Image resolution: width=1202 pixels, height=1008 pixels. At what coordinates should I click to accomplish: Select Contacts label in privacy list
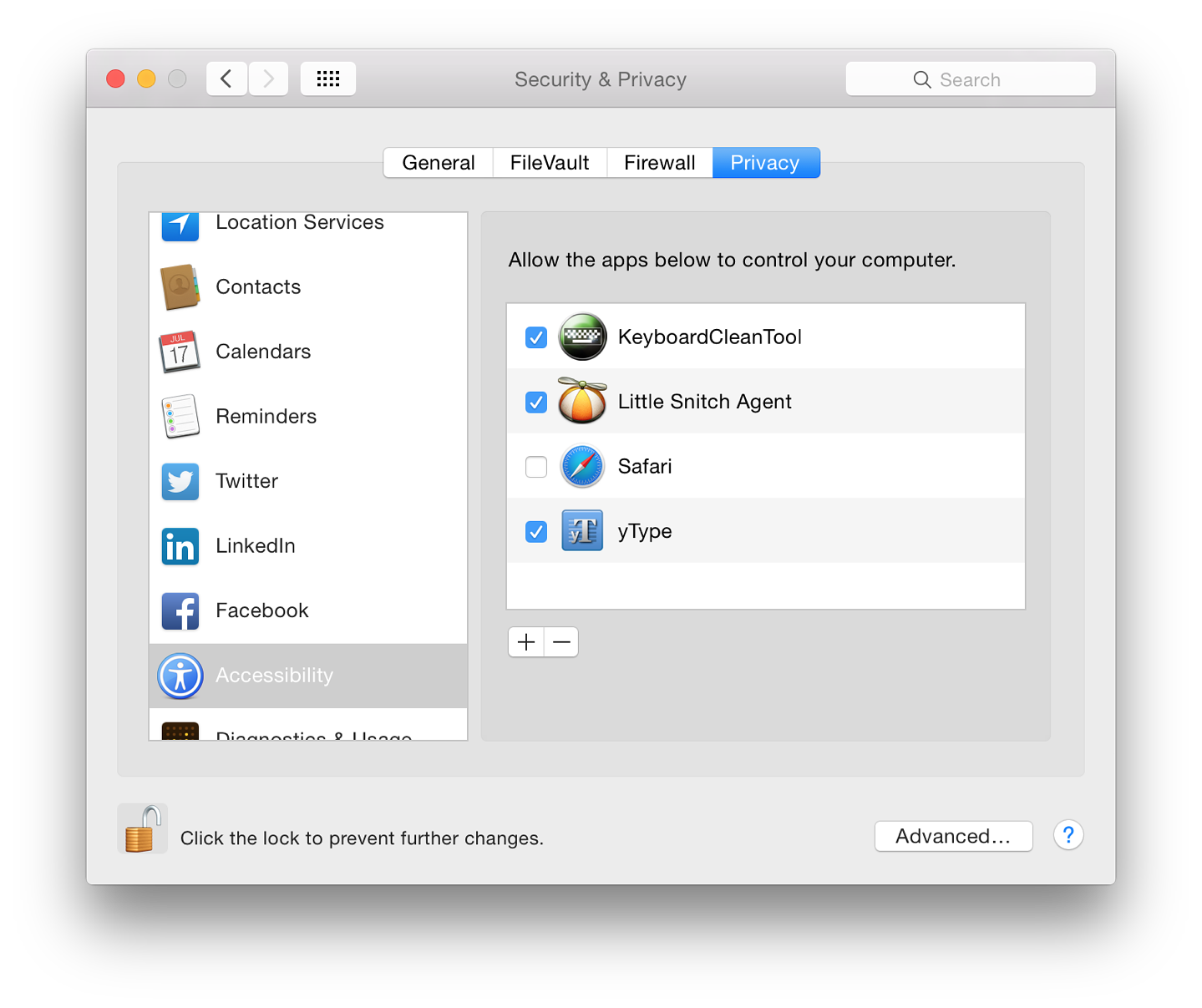[258, 286]
